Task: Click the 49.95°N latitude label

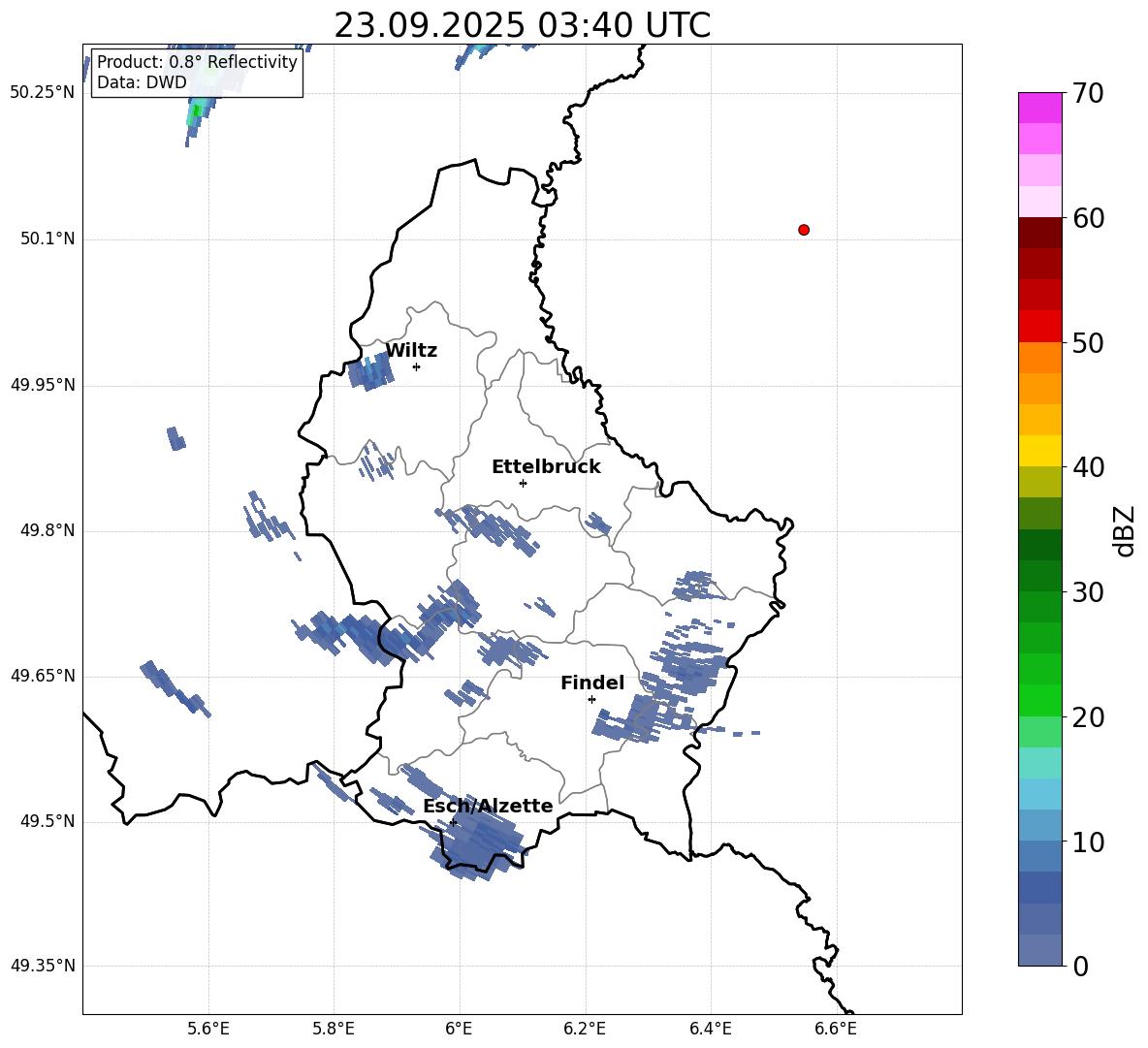Action: [42, 385]
